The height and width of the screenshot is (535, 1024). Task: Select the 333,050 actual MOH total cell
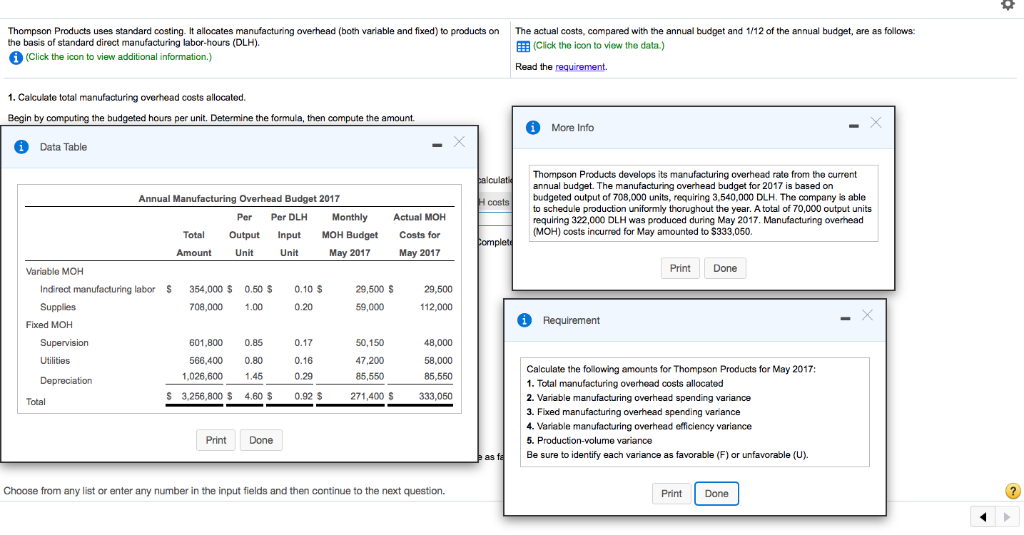pos(436,396)
